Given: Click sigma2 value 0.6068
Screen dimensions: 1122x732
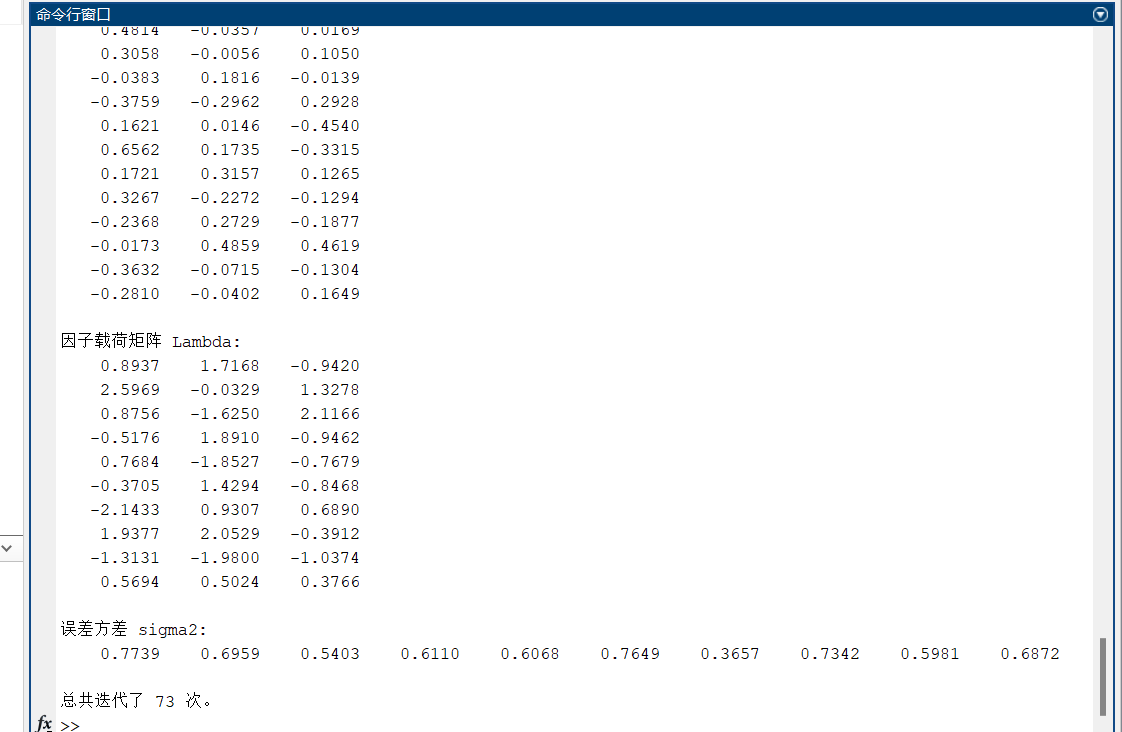Looking at the screenshot, I should click(530, 654).
